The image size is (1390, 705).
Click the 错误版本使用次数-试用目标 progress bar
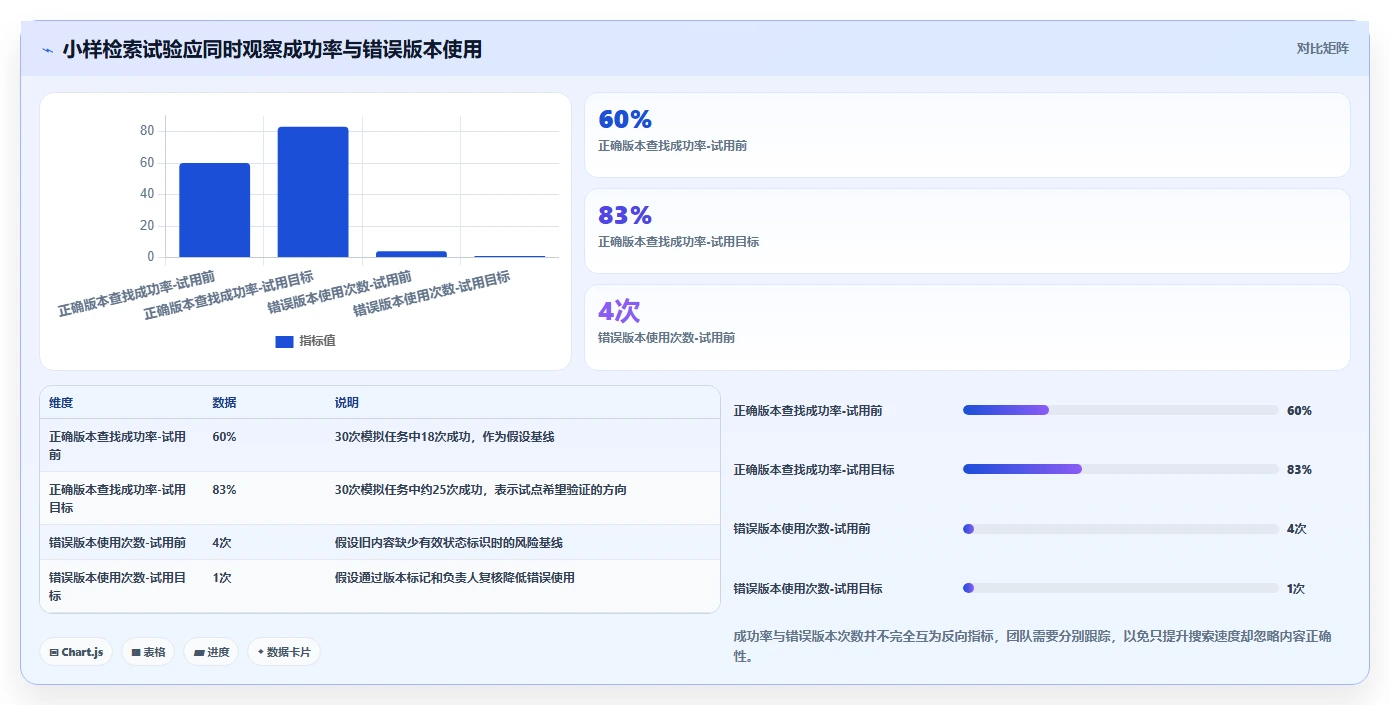click(x=1120, y=588)
